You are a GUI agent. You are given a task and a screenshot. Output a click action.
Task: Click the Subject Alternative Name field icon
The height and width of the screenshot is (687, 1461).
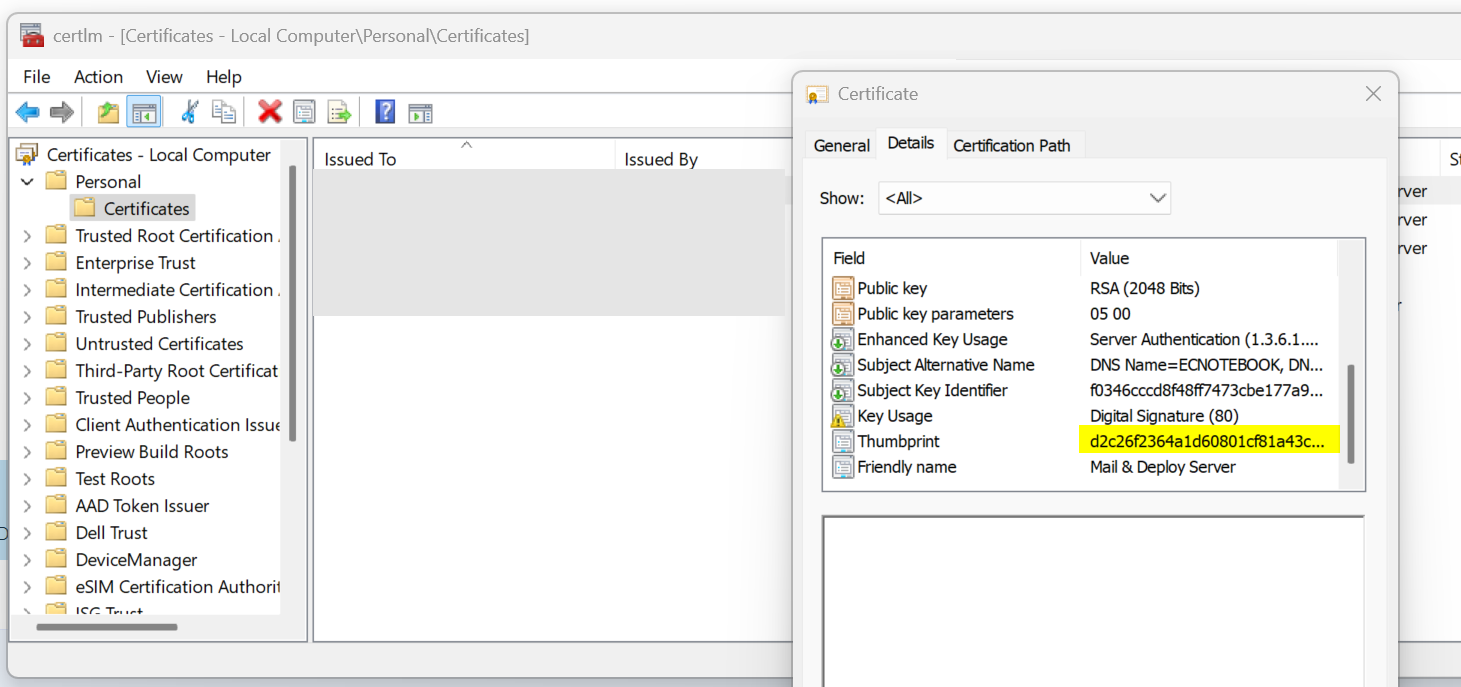(843, 365)
